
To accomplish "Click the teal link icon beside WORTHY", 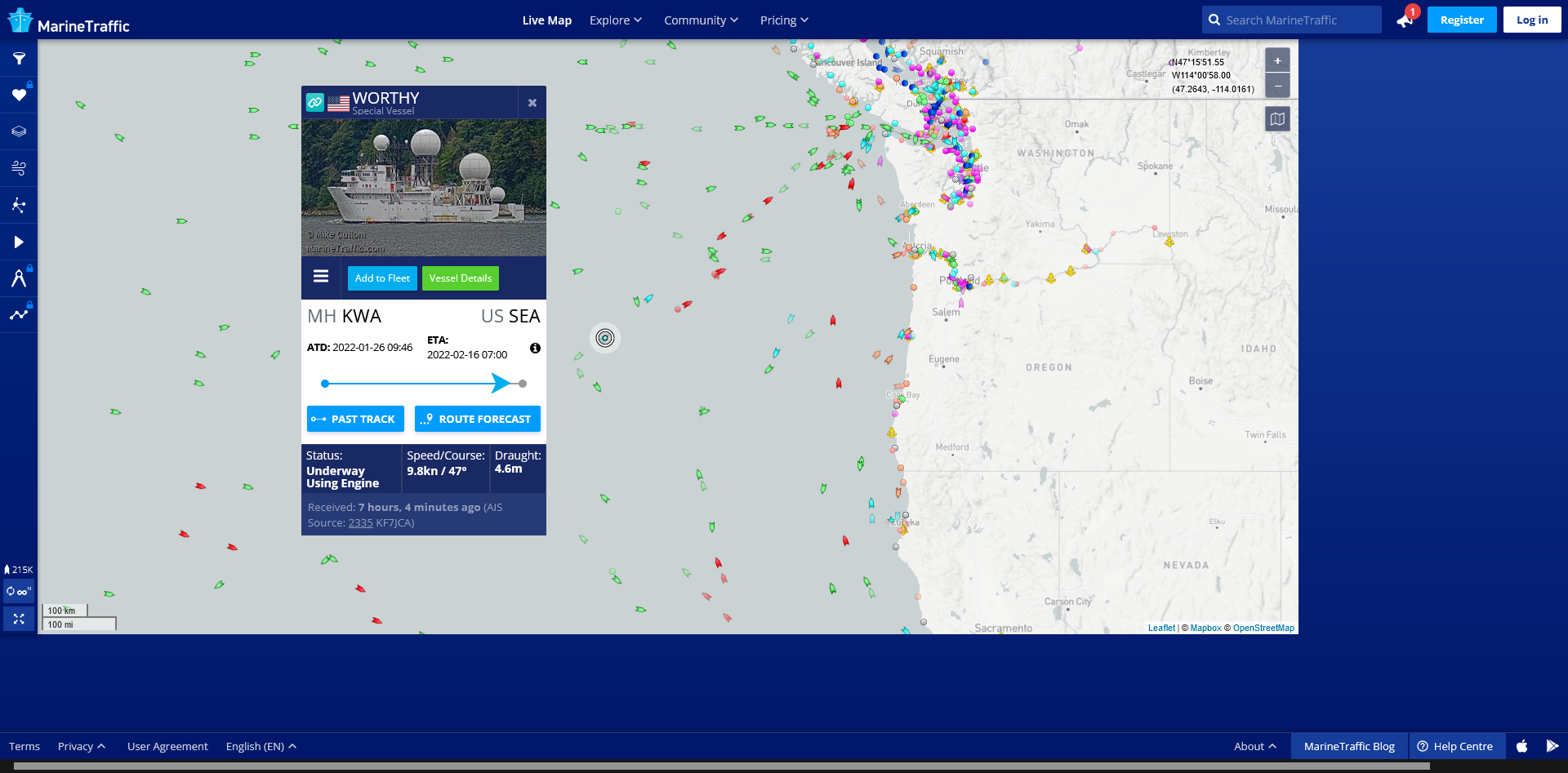I will coord(315,102).
